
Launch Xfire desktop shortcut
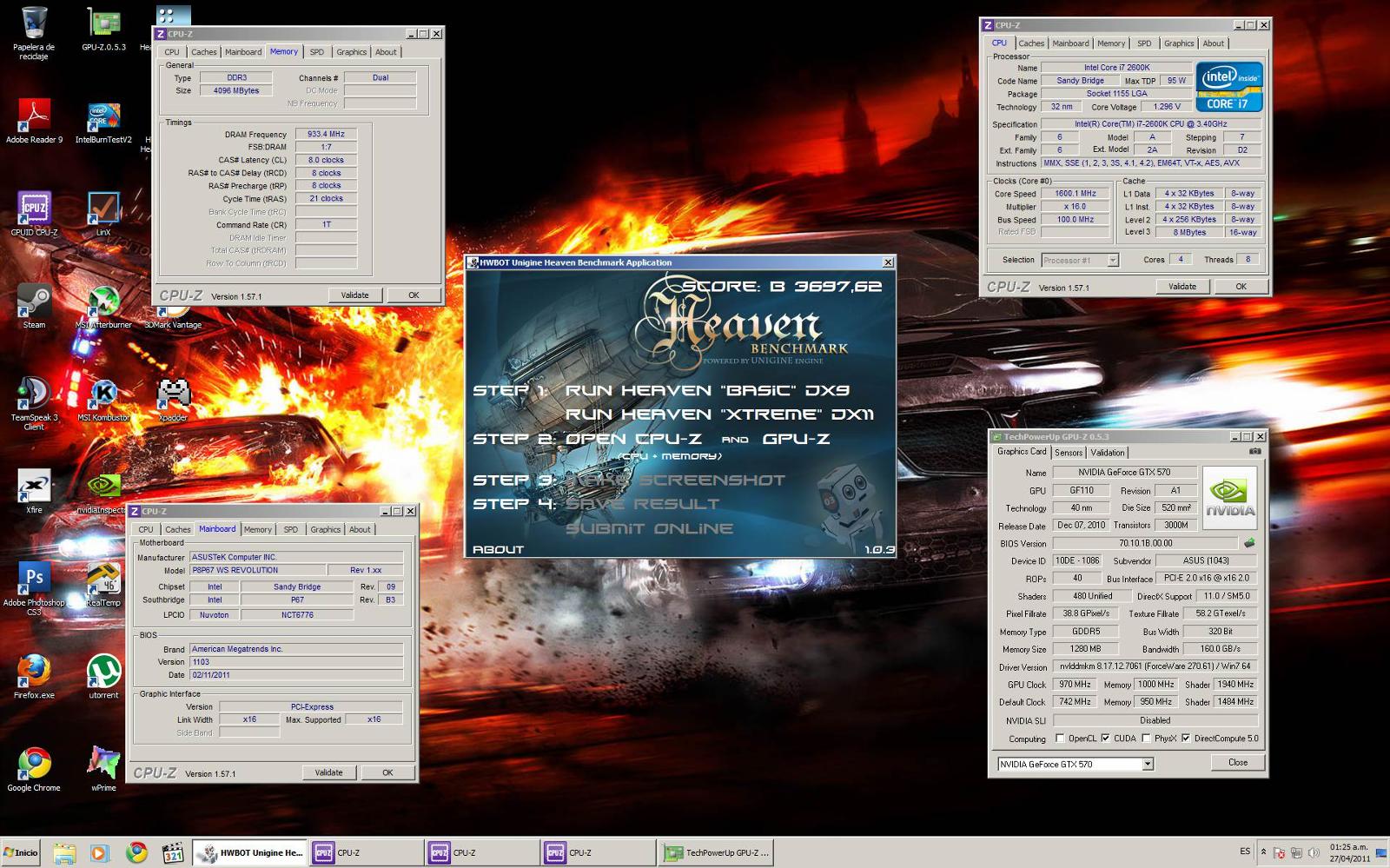pyautogui.click(x=34, y=491)
